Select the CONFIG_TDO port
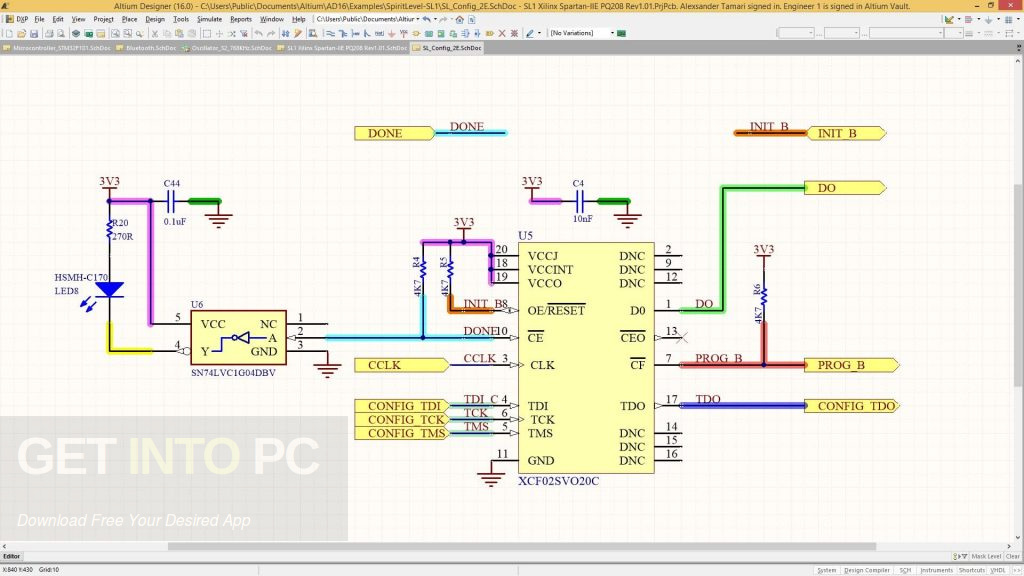 point(852,406)
